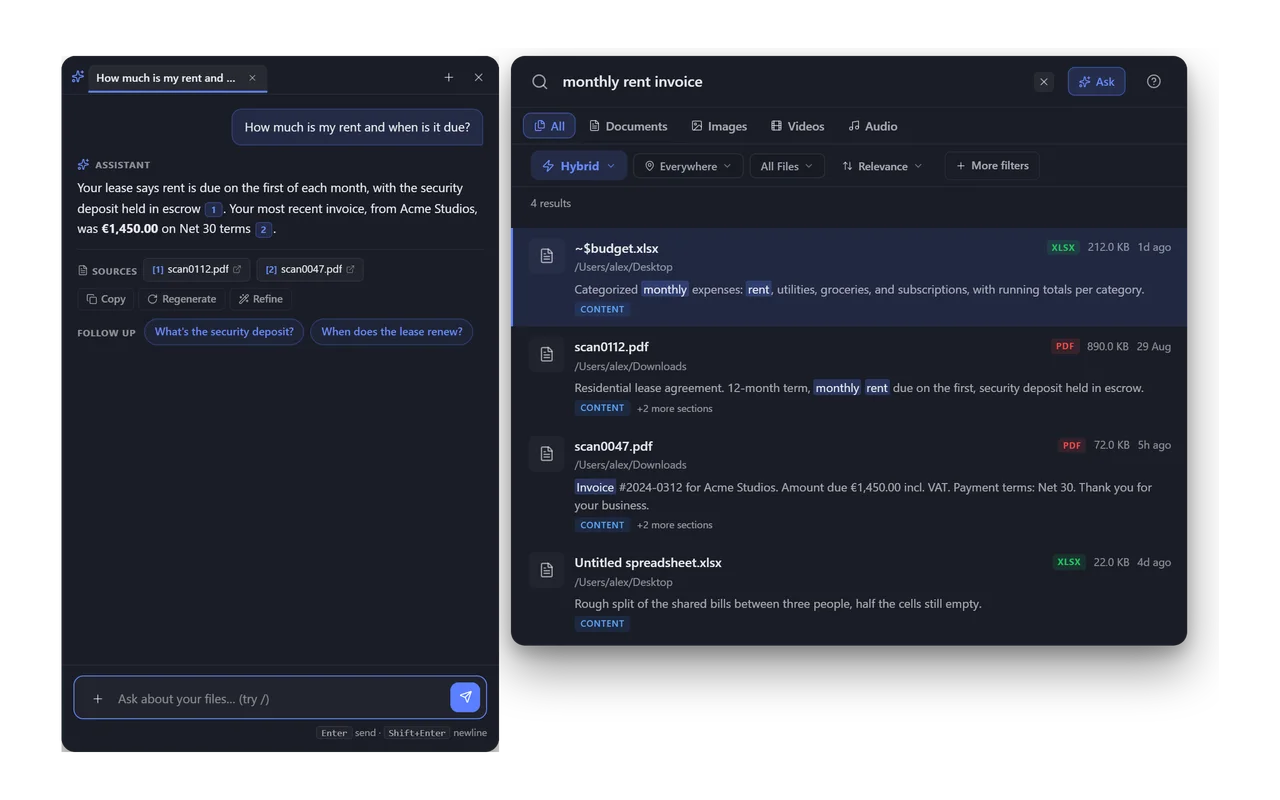The height and width of the screenshot is (800, 1280).
Task: Open the Hybrid search mode dropdown
Action: coord(579,166)
